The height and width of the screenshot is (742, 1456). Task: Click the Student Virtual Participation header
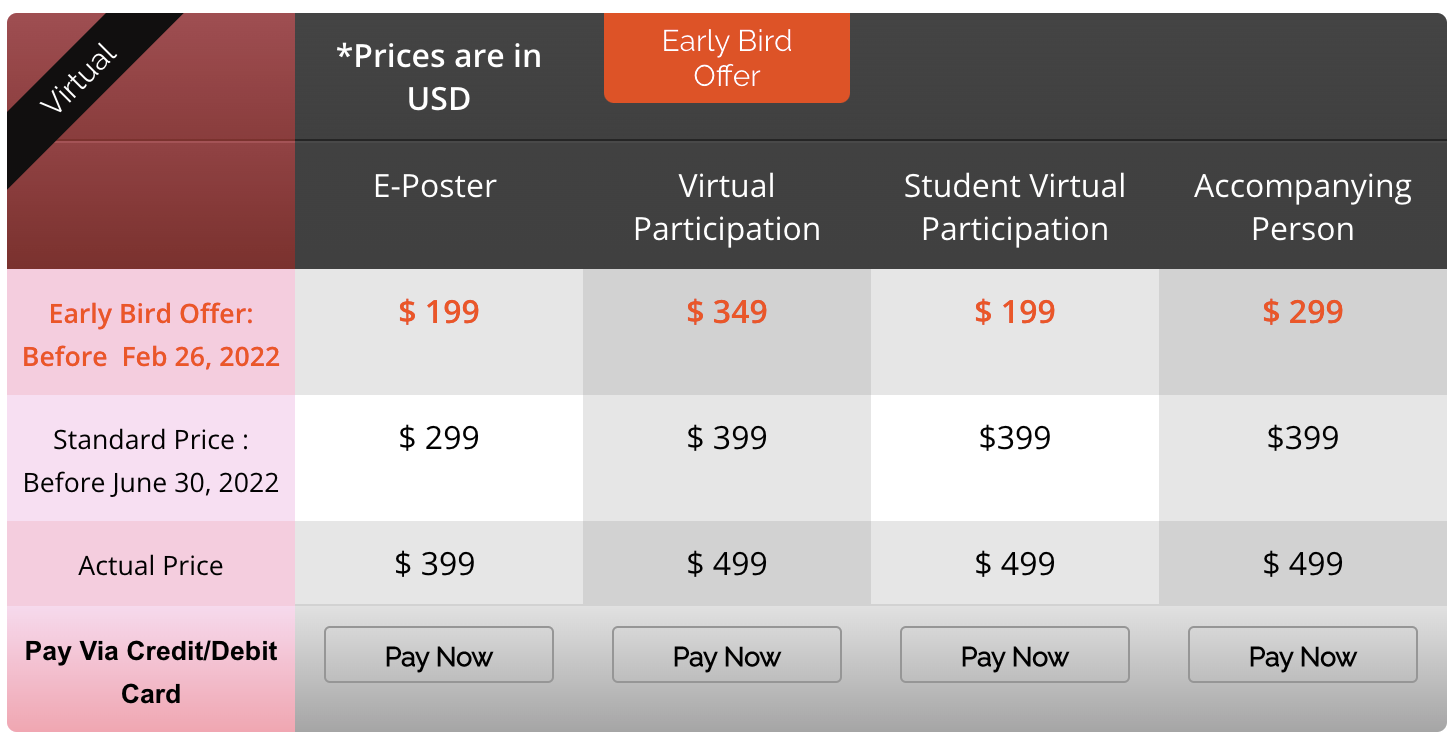coord(1014,207)
